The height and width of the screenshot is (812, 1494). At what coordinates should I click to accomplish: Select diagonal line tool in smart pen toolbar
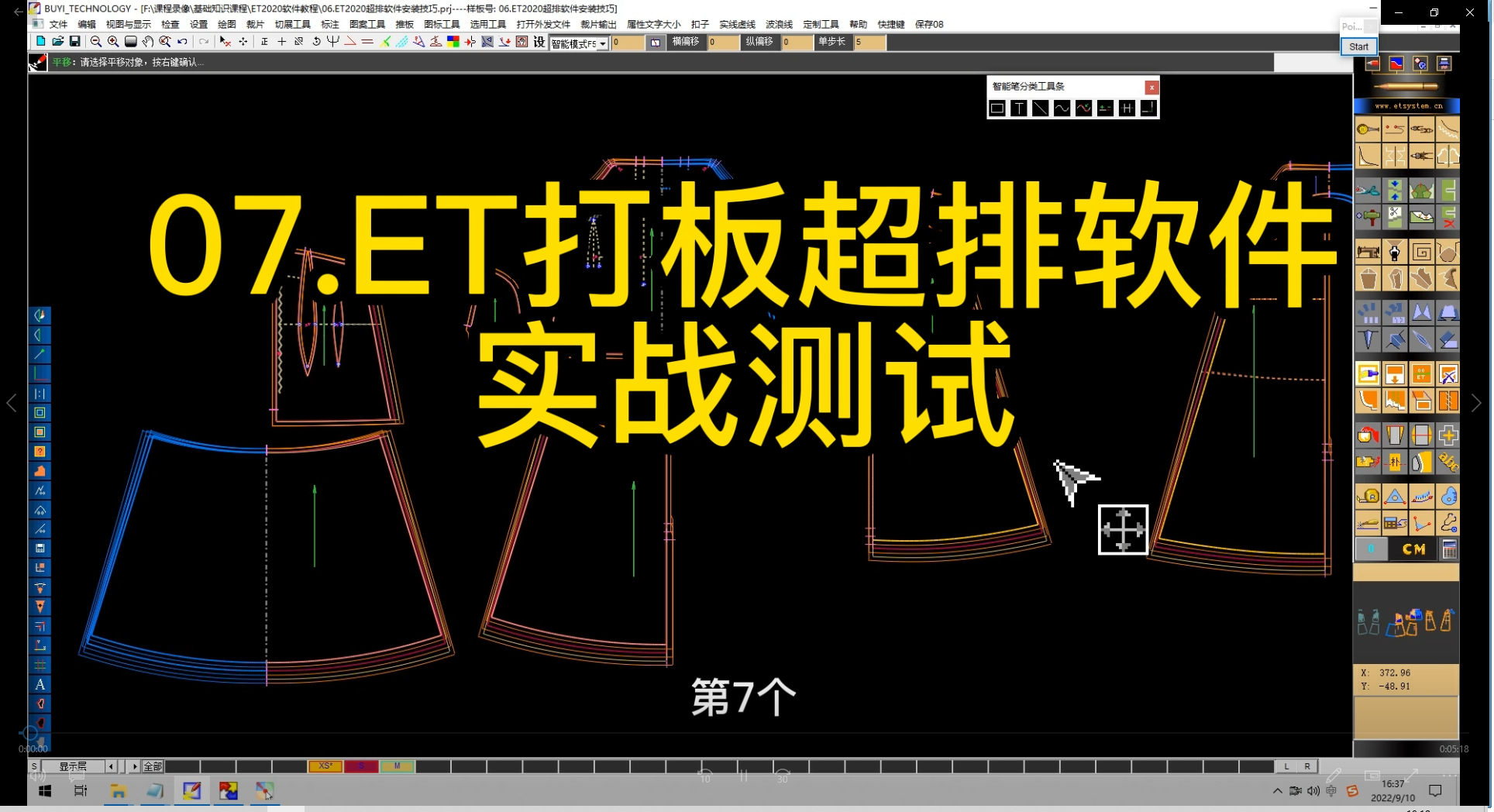pyautogui.click(x=1041, y=108)
